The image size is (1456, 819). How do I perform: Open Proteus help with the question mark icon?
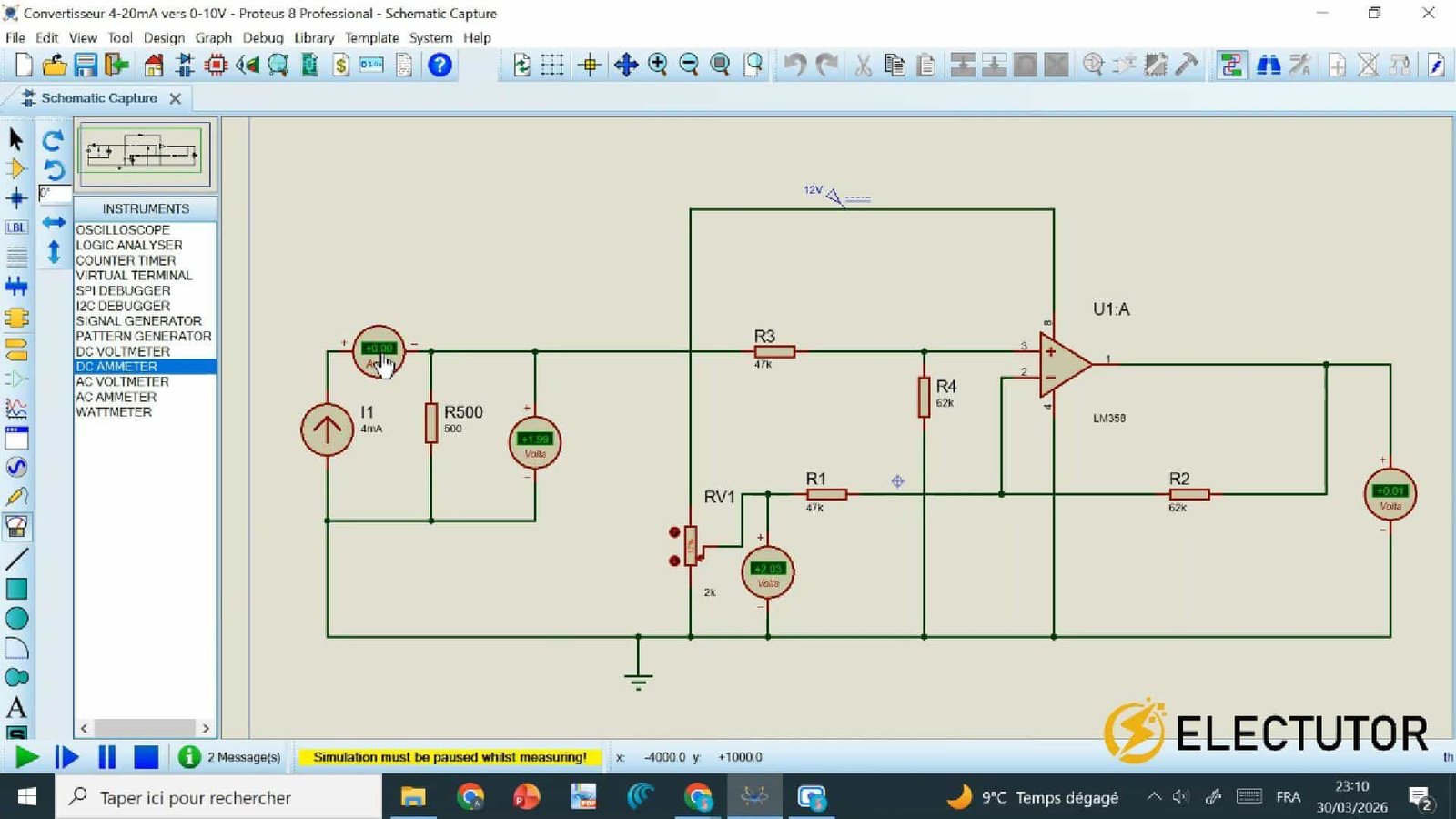point(440,65)
